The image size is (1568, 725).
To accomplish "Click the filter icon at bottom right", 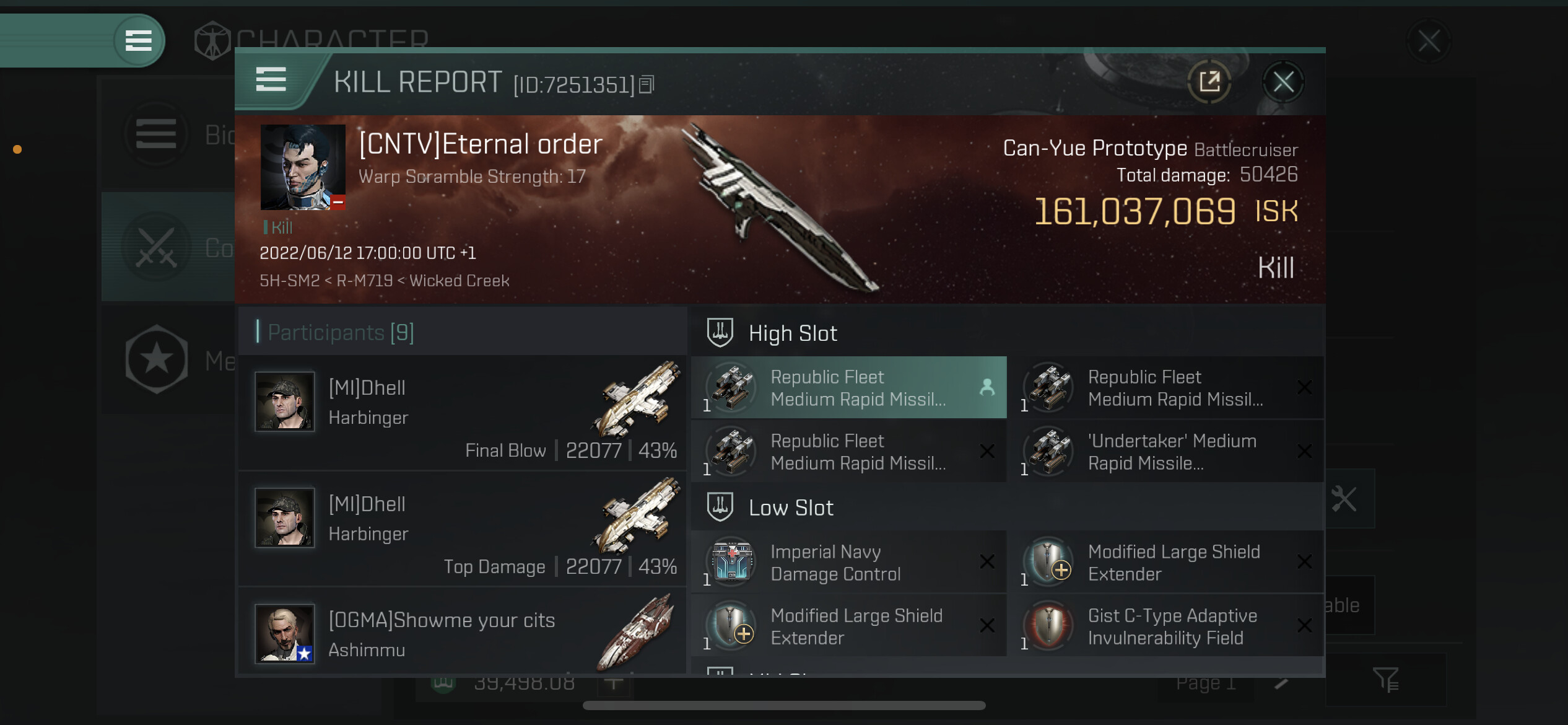I will click(1385, 680).
